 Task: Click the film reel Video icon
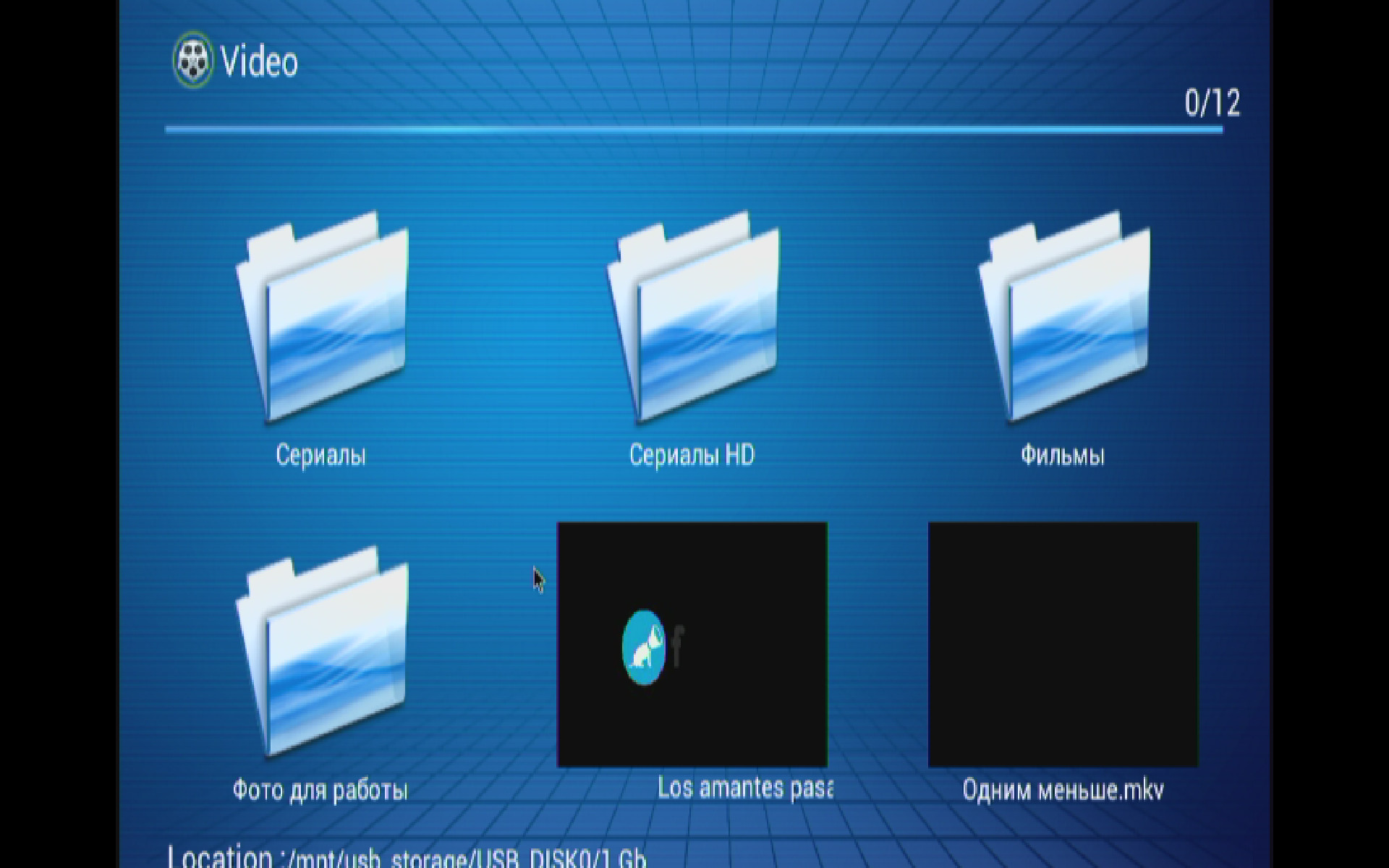[x=193, y=60]
